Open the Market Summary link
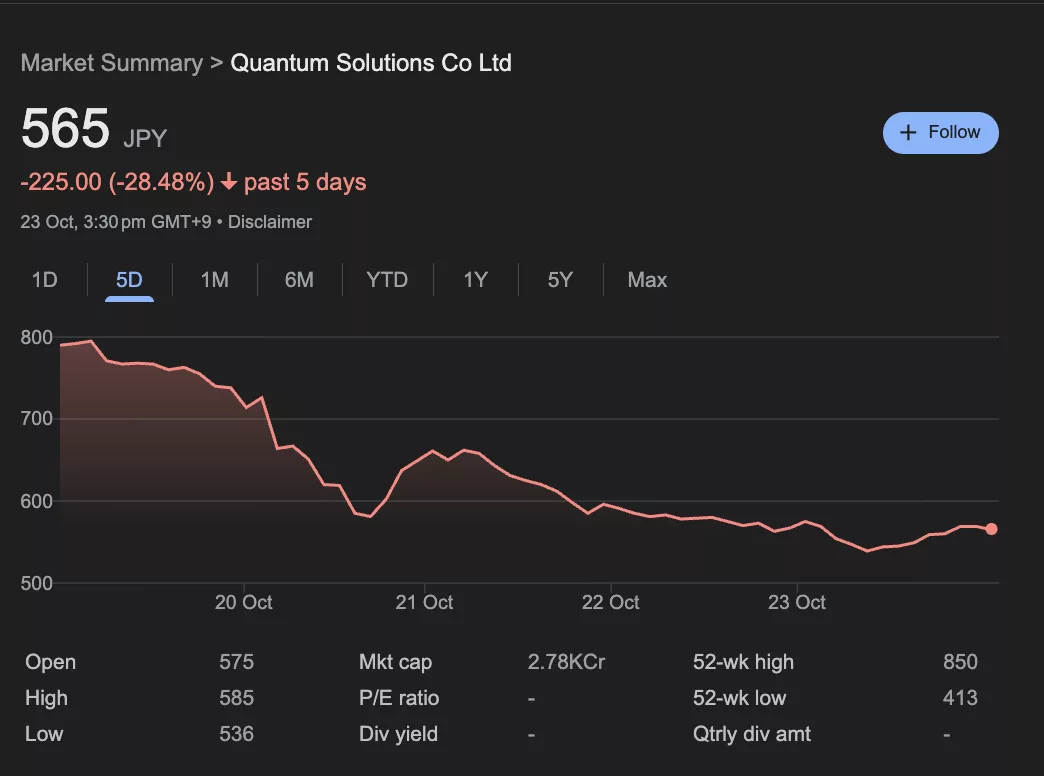Viewport: 1044px width, 776px height. (x=111, y=62)
